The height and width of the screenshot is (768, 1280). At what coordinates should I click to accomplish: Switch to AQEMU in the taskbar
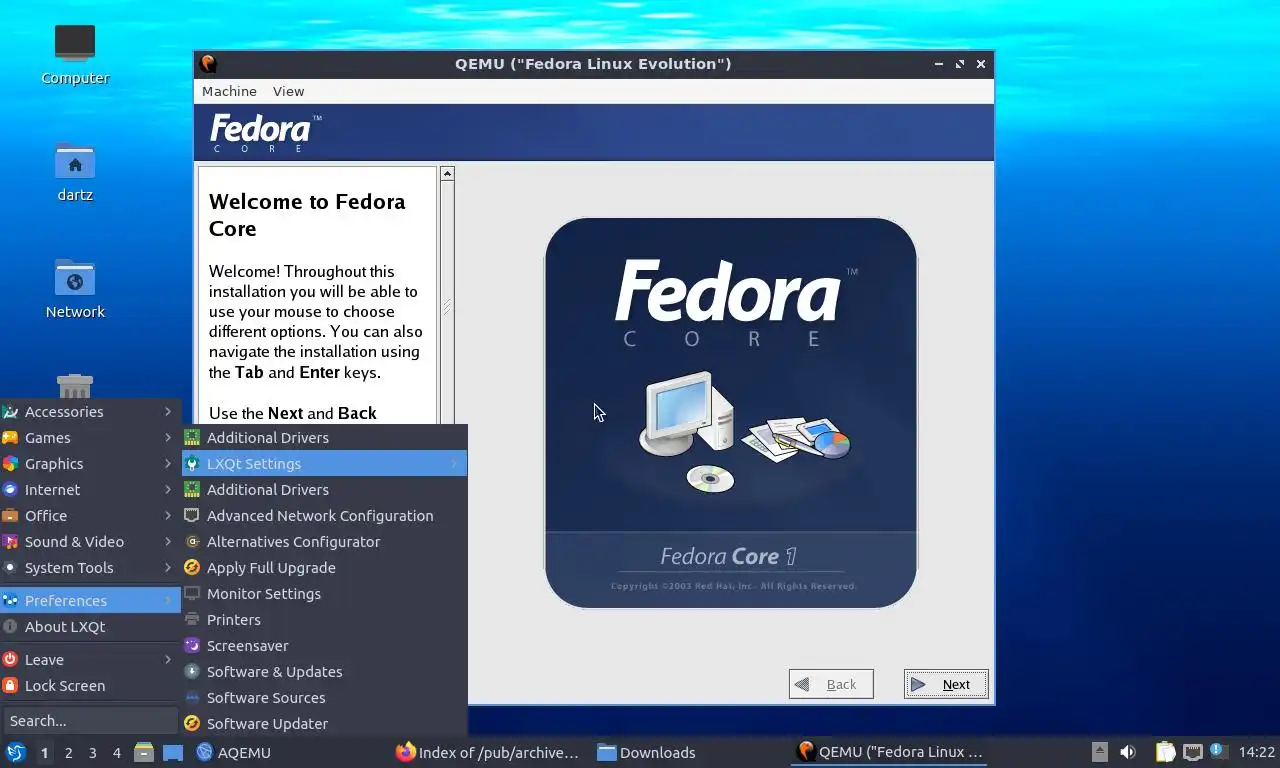tap(234, 752)
